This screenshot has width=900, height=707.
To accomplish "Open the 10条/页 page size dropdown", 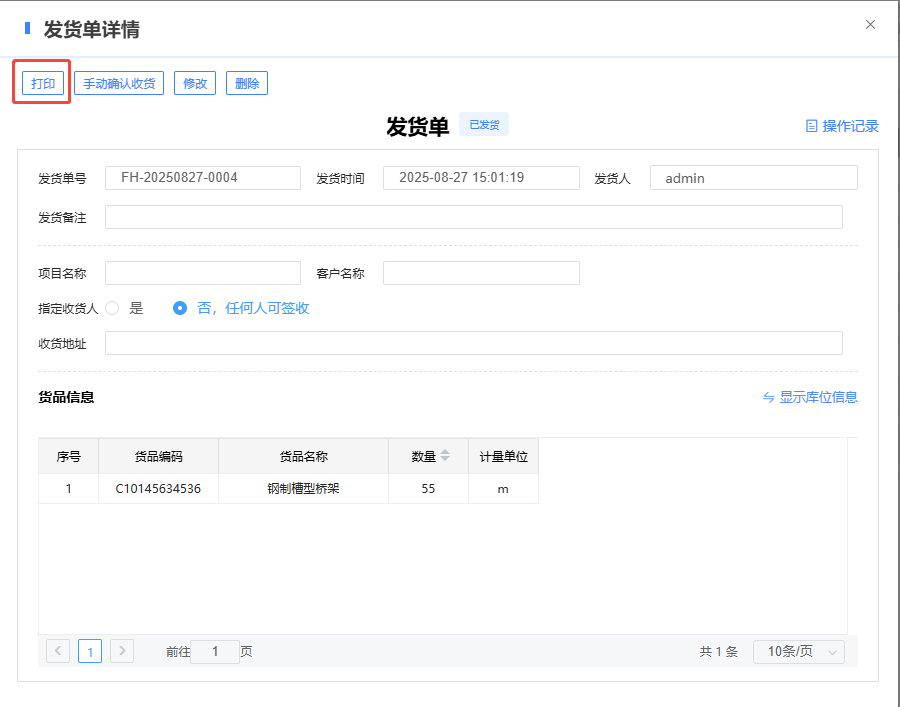I will (x=798, y=651).
